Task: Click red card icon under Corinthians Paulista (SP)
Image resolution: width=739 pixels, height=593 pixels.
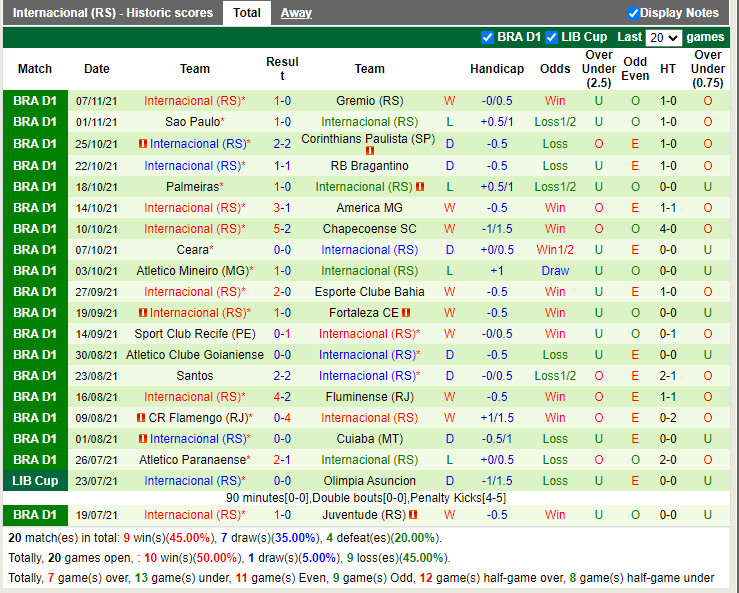Action: click(369, 151)
